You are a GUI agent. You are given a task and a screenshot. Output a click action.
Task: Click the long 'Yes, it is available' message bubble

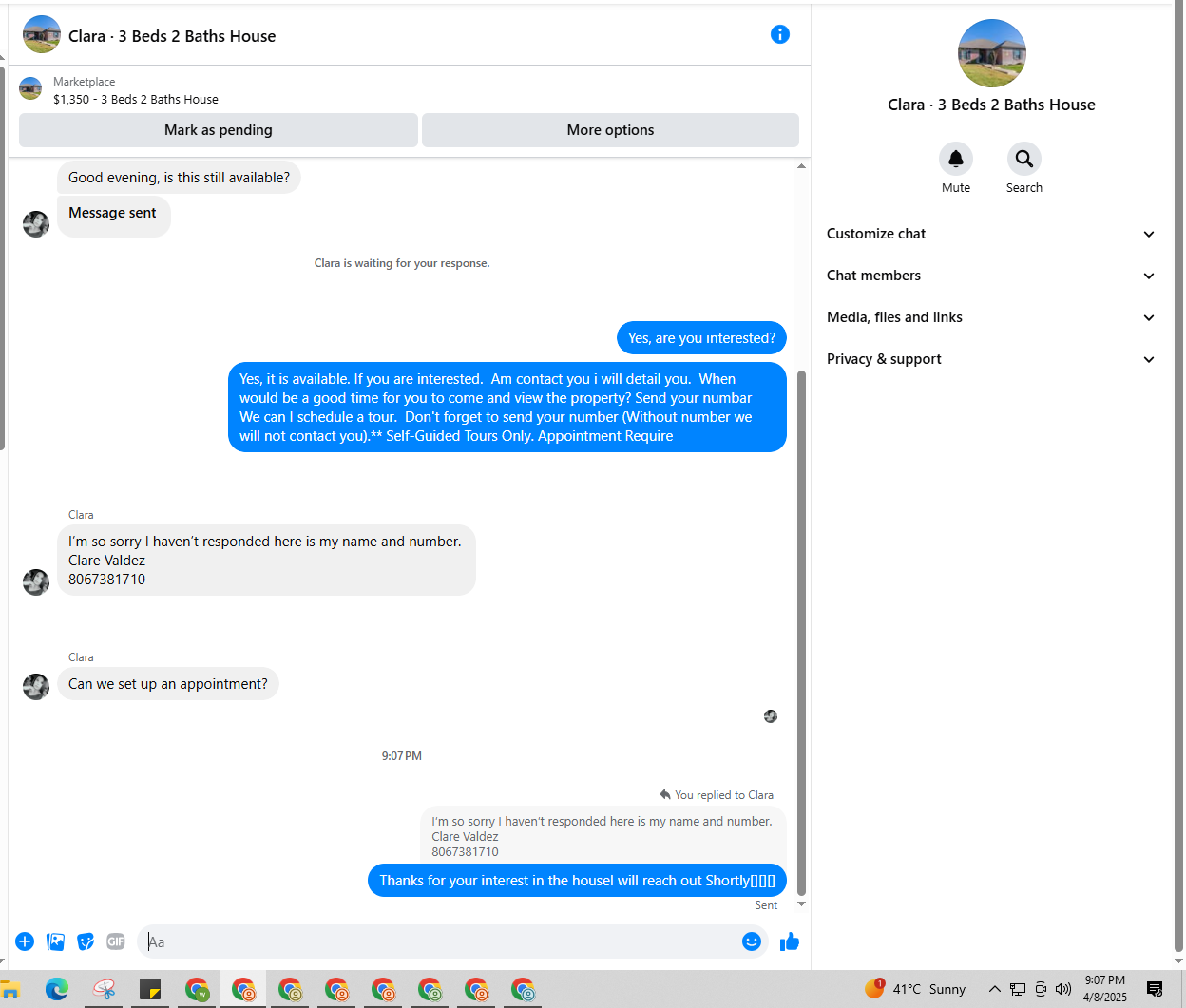click(x=507, y=408)
